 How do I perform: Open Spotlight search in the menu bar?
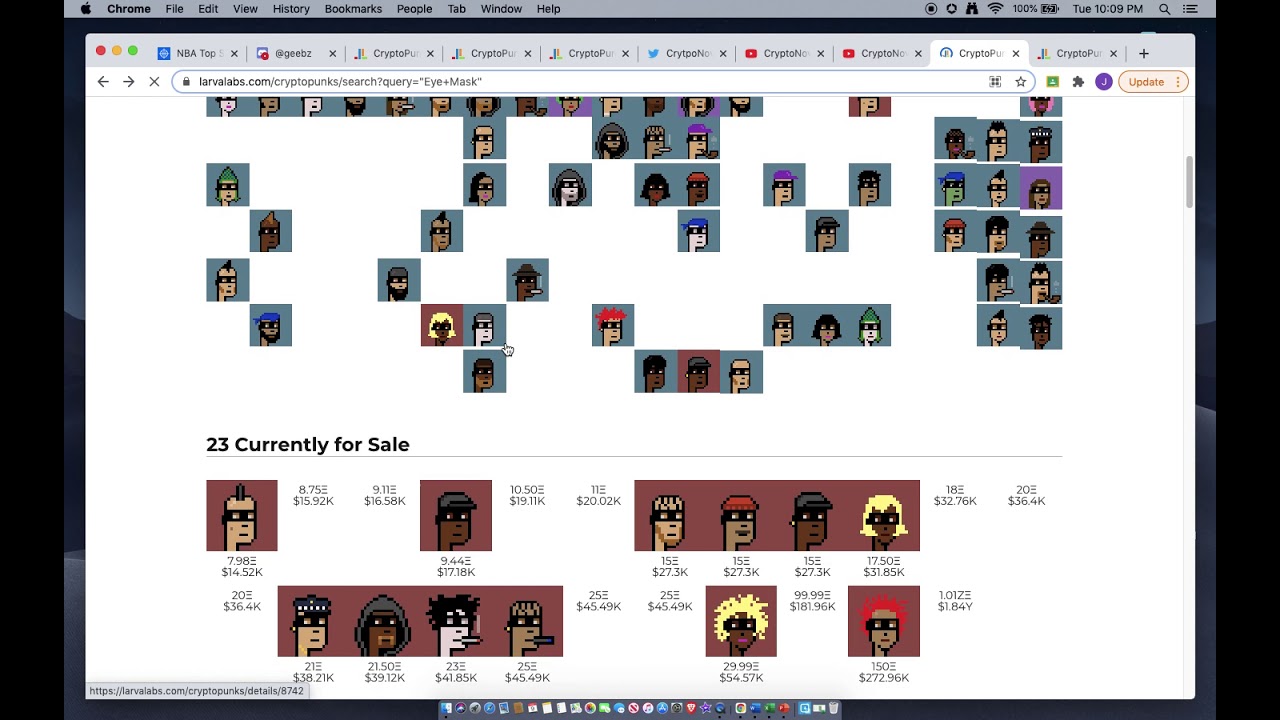pos(1165,9)
